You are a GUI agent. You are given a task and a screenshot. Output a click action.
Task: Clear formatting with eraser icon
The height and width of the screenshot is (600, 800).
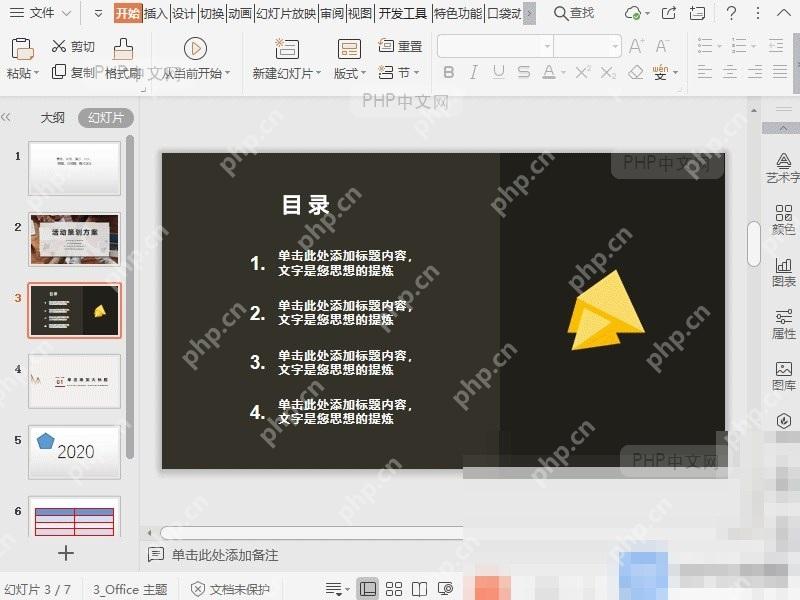[635, 72]
